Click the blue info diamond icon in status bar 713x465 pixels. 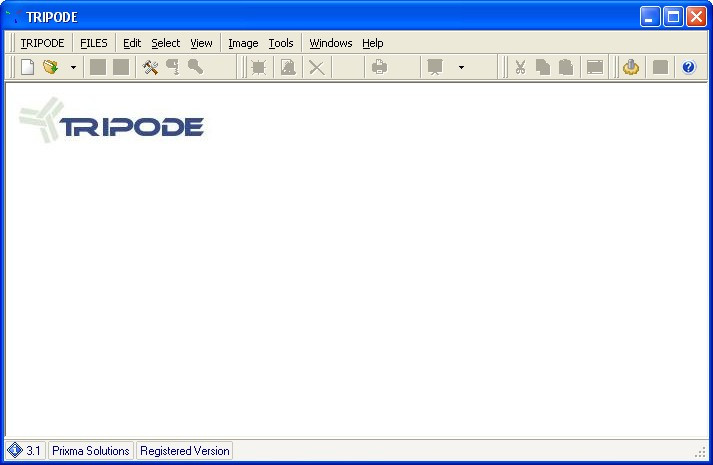[15, 450]
